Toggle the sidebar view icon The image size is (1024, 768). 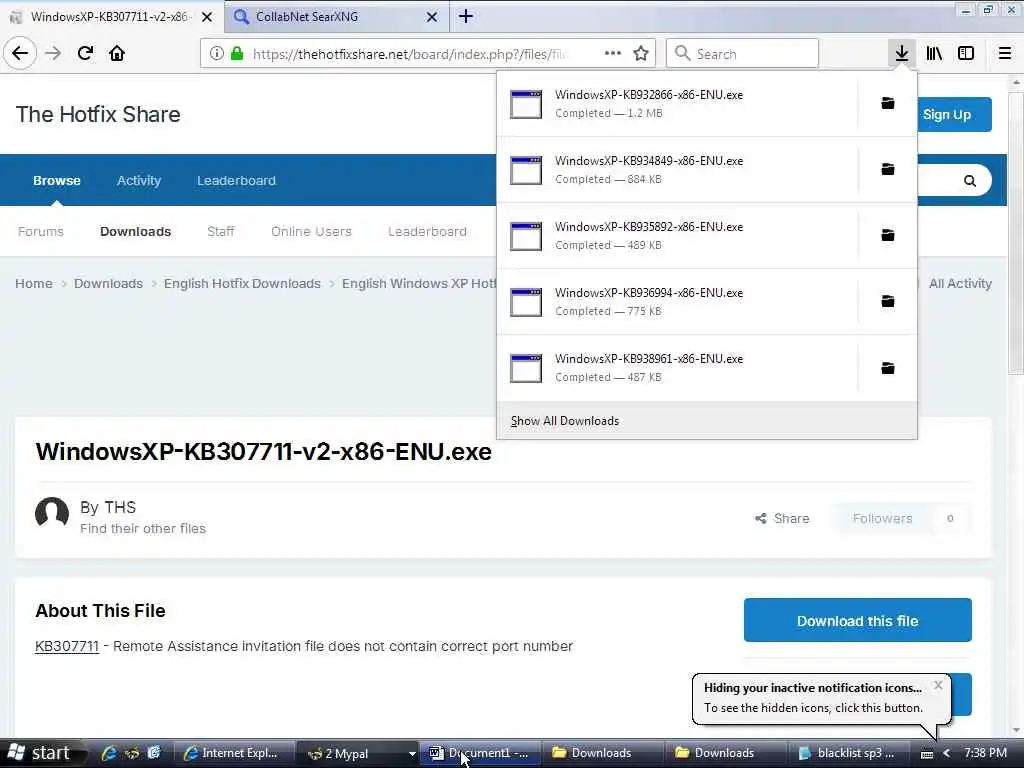click(966, 53)
